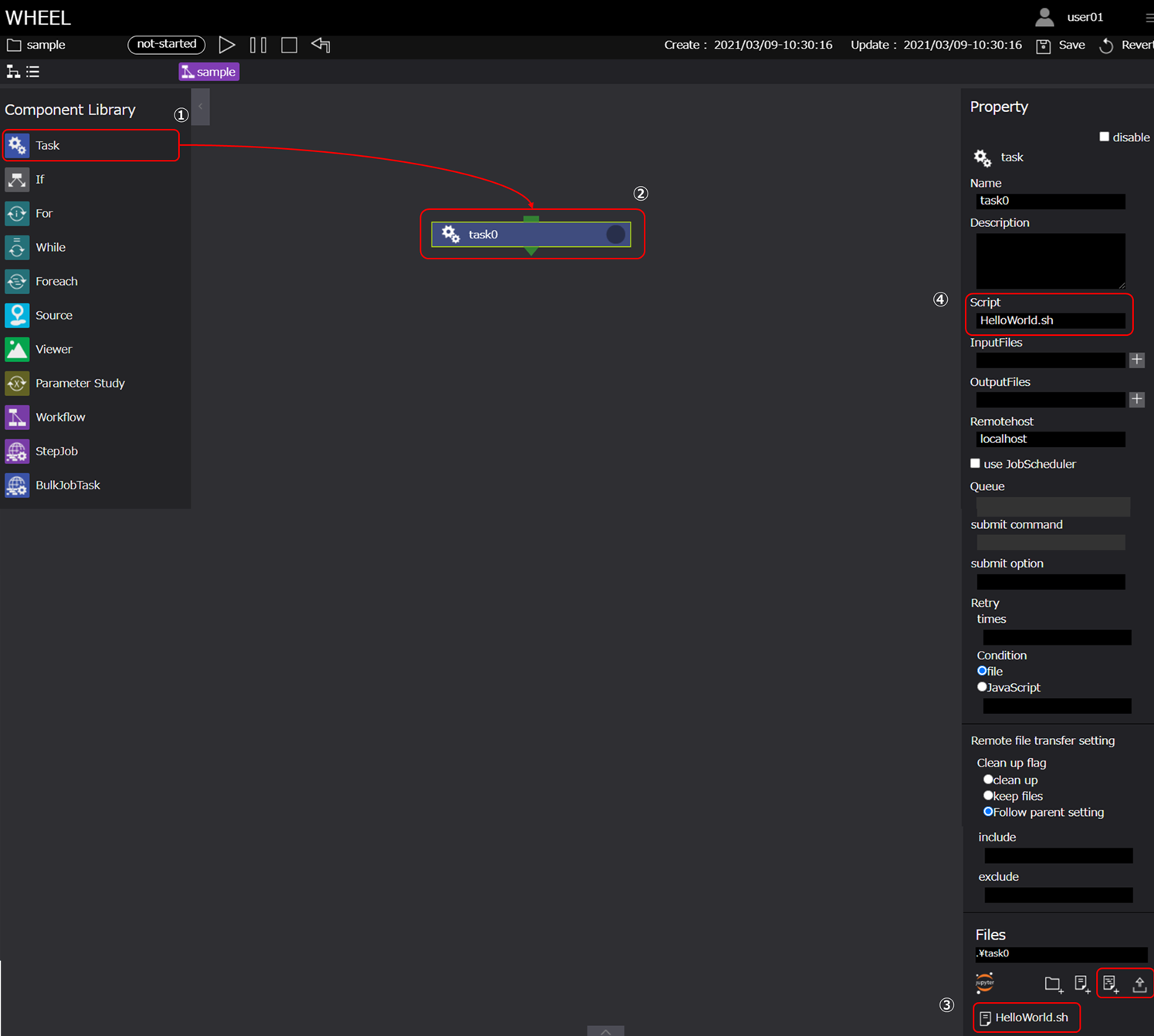Enable the disable checkbox for task

(1104, 137)
